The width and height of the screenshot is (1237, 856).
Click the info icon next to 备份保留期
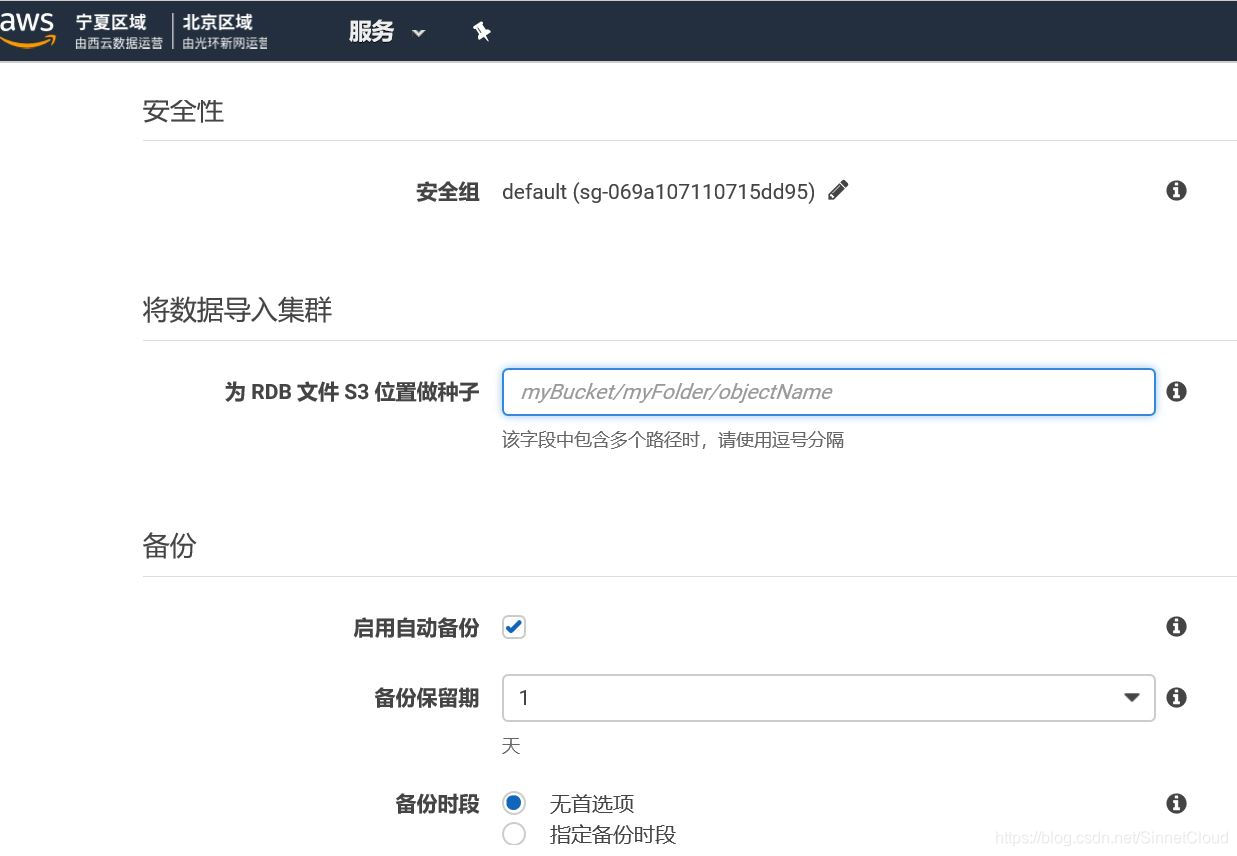click(1176, 697)
